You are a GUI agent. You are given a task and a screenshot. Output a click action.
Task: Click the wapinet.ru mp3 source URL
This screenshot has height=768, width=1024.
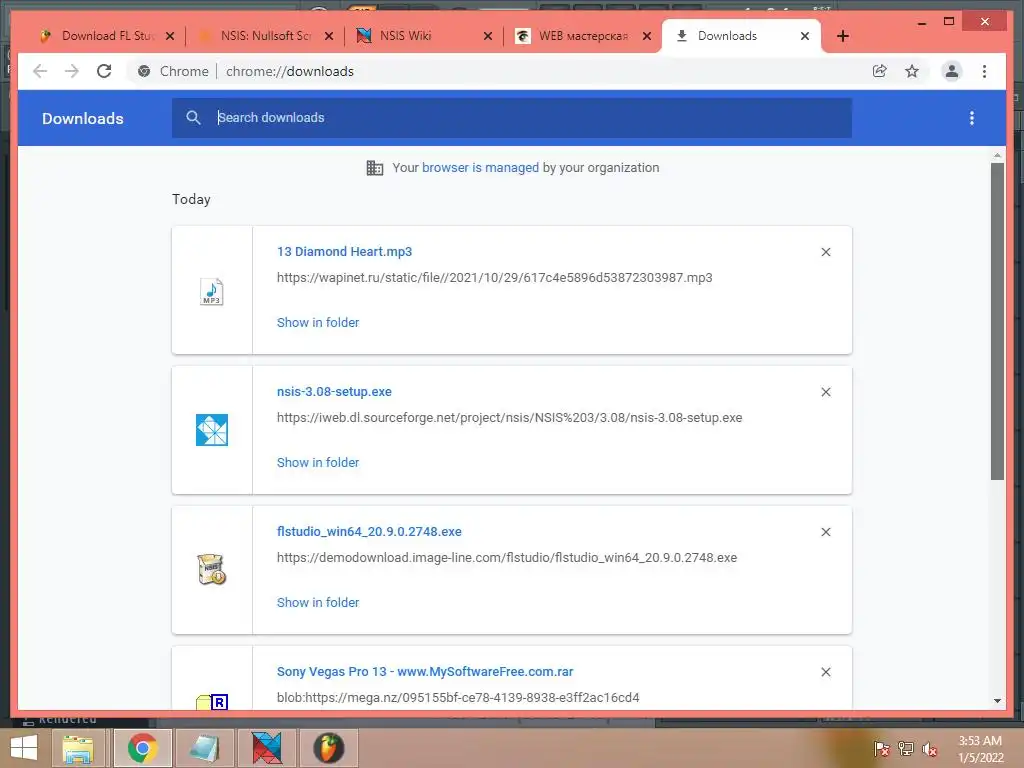[x=494, y=278]
